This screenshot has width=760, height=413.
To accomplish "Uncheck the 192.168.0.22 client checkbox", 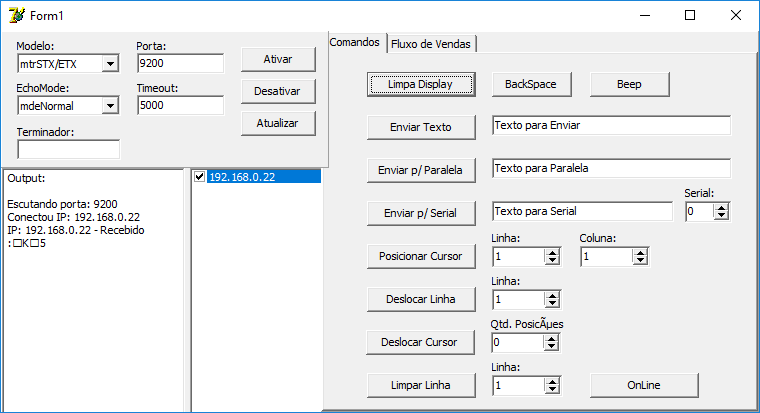I will click(x=199, y=176).
